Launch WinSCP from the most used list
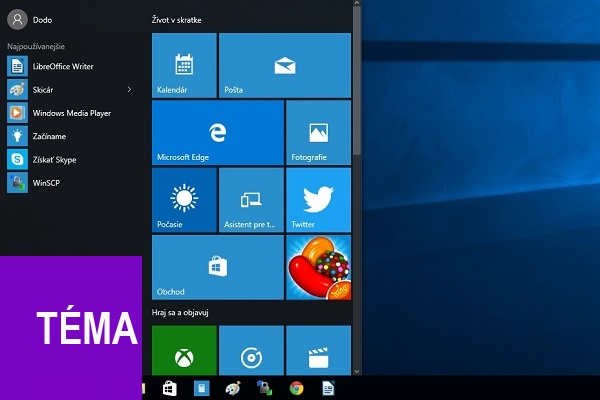This screenshot has height=400, width=600. 70,183
